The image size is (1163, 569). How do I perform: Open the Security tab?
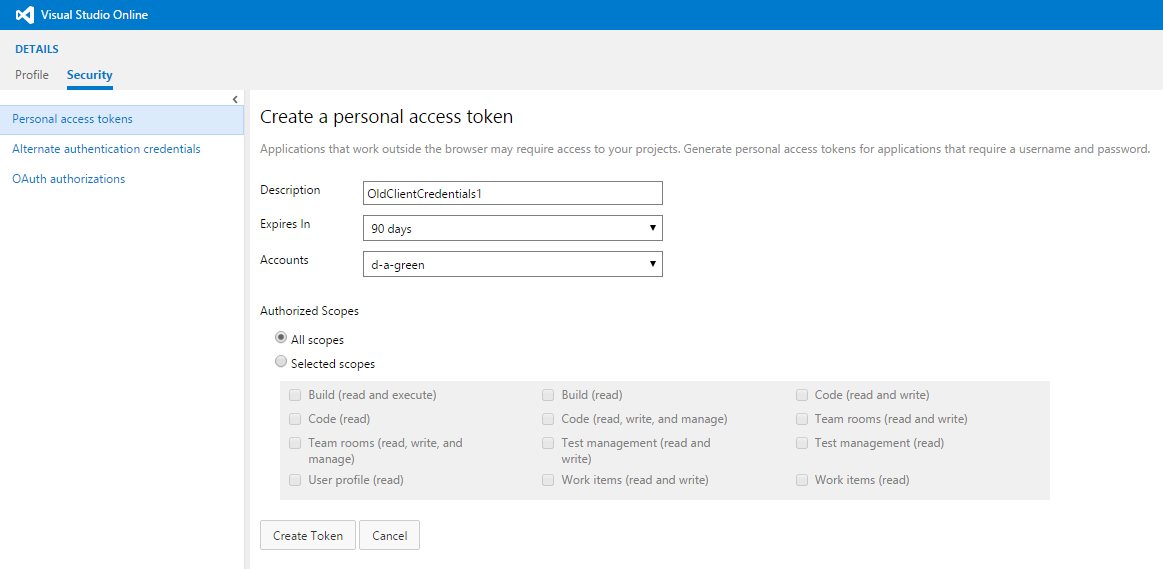tap(89, 75)
